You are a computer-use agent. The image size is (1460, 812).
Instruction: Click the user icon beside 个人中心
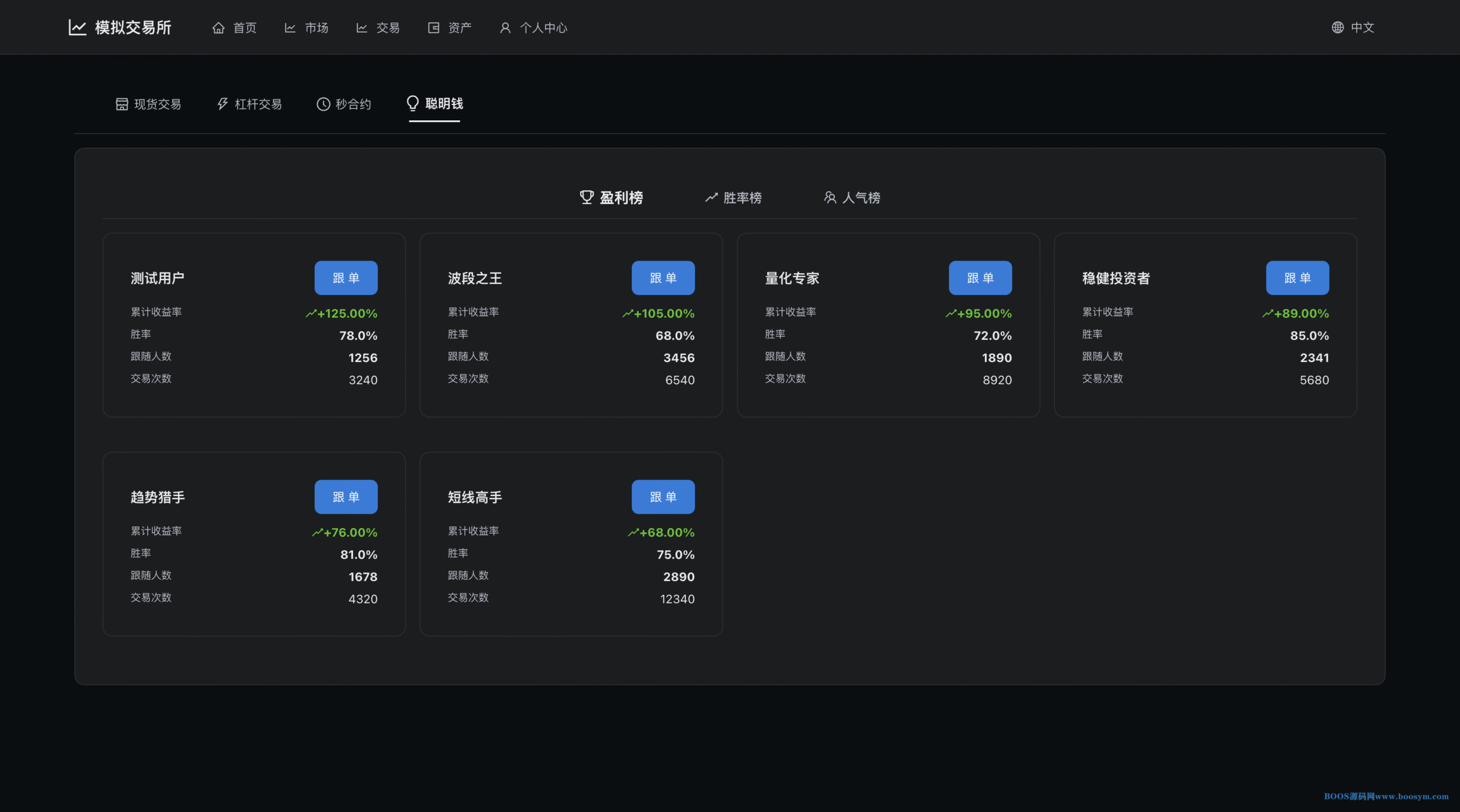click(505, 28)
